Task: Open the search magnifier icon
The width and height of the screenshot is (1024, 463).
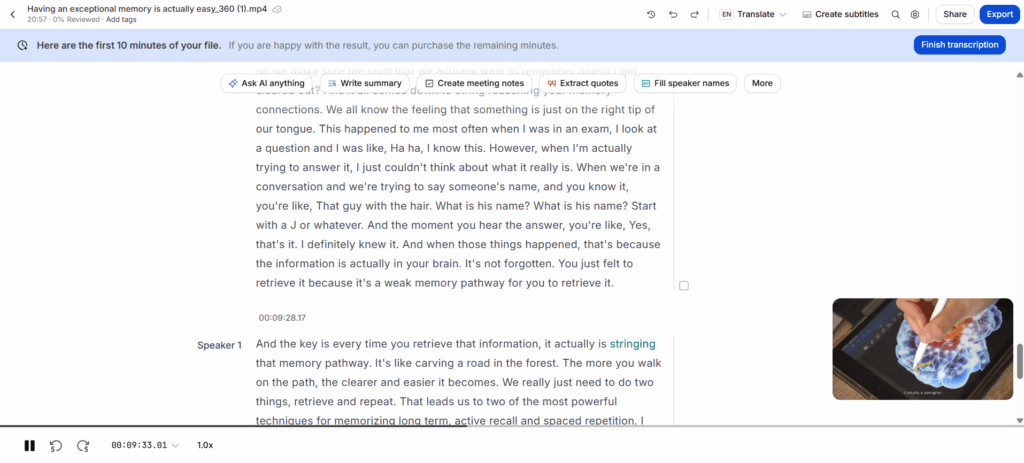Action: (895, 14)
